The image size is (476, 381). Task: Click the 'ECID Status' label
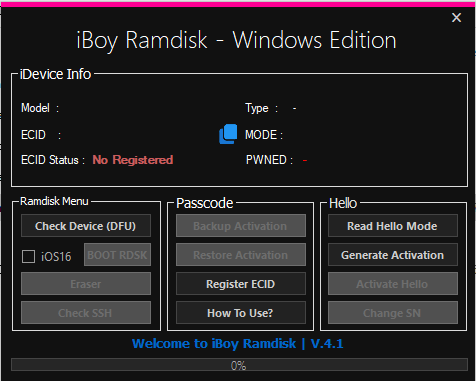[x=50, y=160]
